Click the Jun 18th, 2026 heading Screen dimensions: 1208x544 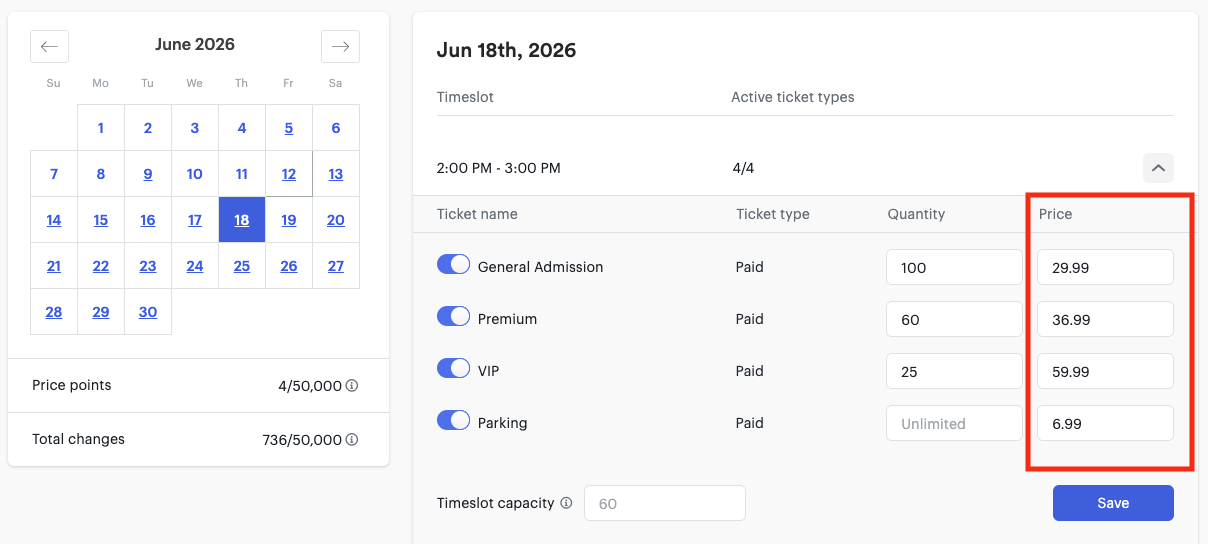pos(507,50)
